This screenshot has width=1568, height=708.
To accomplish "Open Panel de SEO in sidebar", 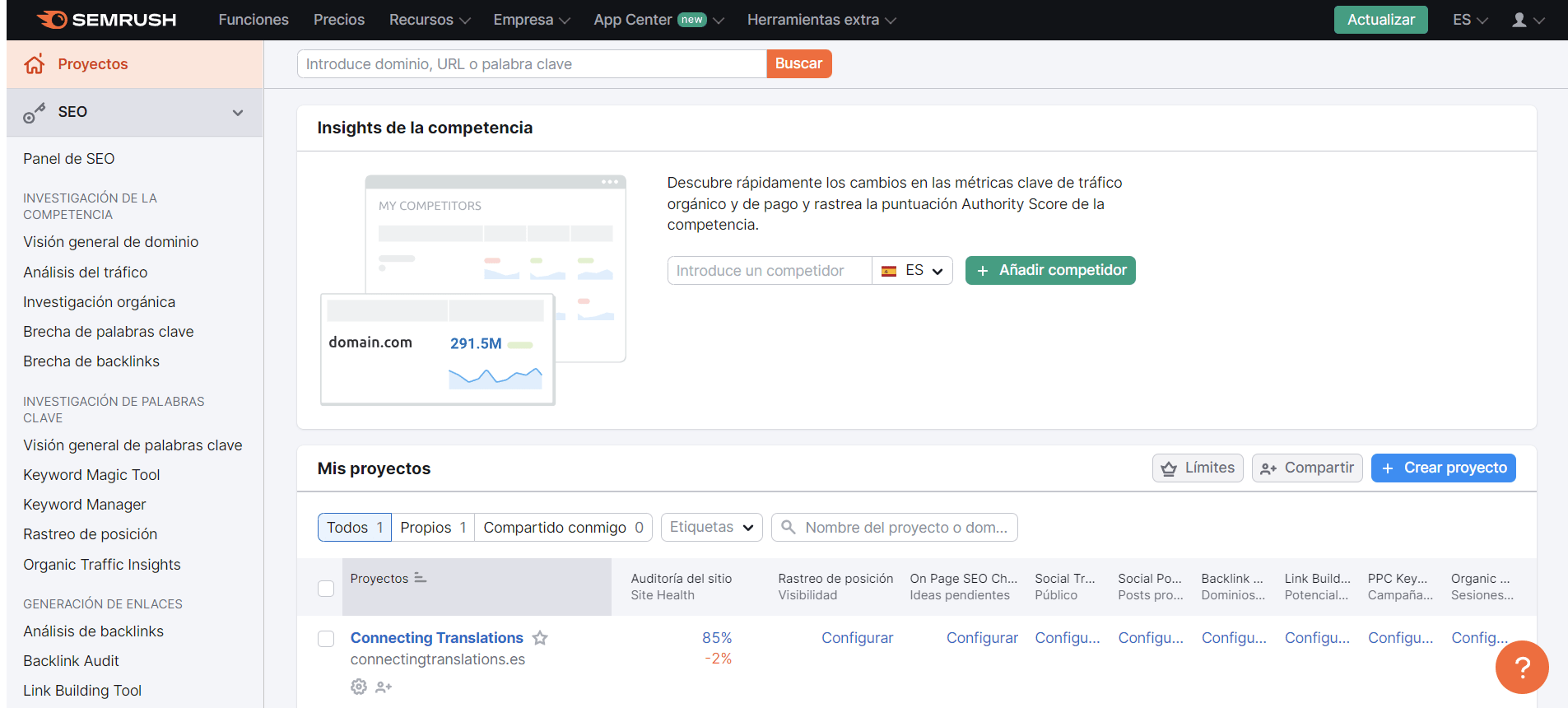I will [69, 159].
